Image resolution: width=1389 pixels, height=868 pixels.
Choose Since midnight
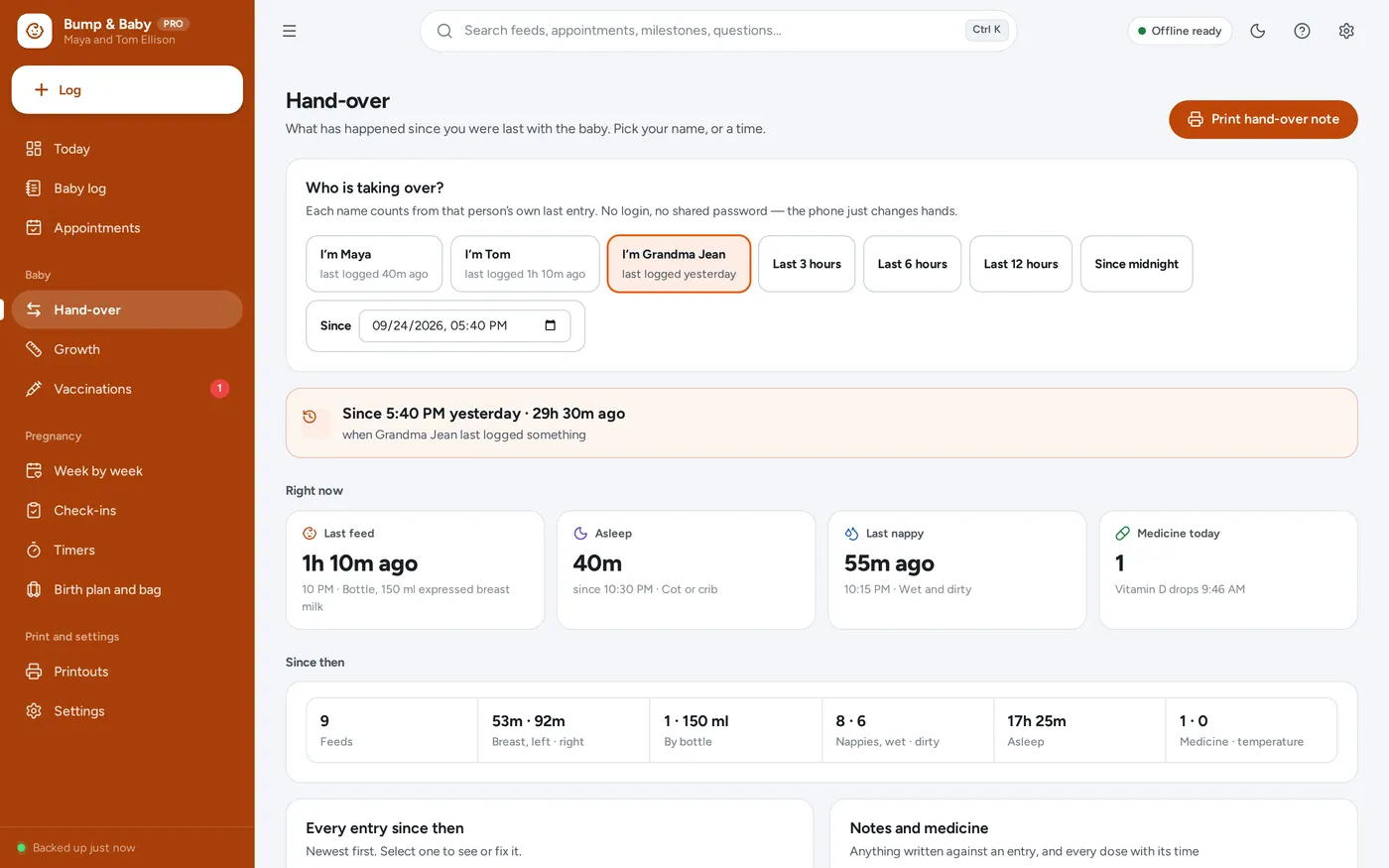[1137, 264]
